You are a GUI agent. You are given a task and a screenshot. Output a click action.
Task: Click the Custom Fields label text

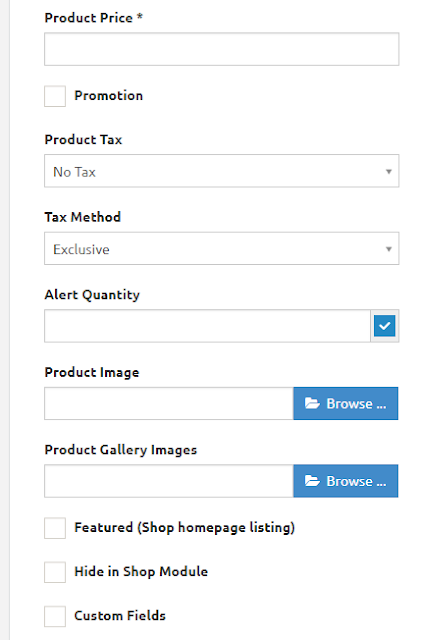[120, 616]
